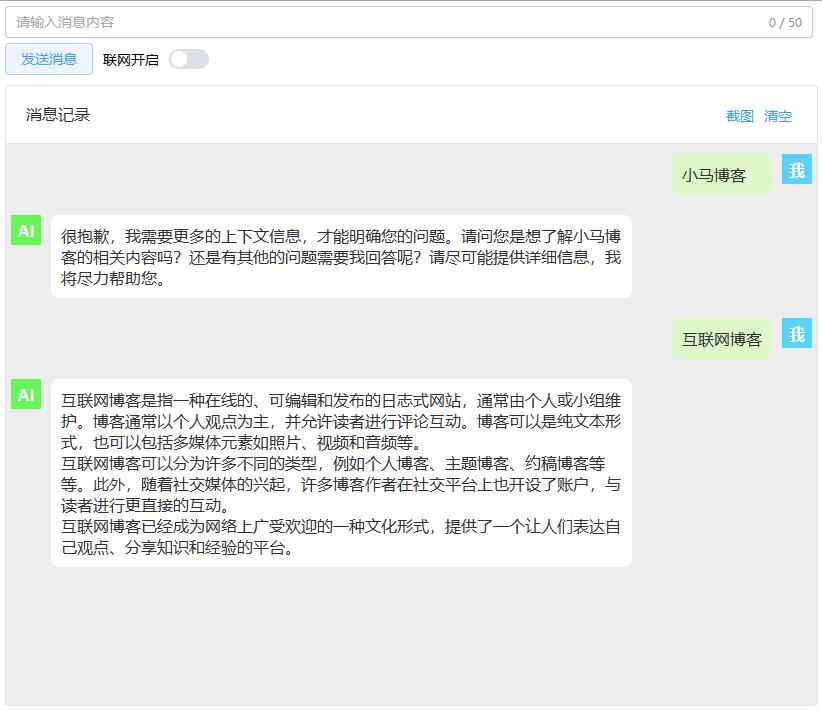822x710 pixels.
Task: Click the 请输入消息内容 placeholder text
Action: coord(65,22)
